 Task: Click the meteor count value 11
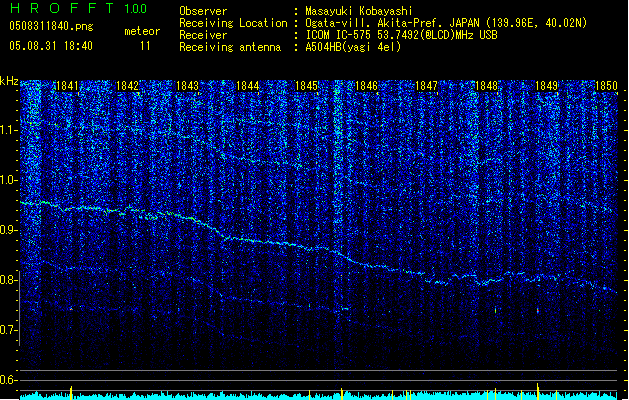(x=145, y=46)
